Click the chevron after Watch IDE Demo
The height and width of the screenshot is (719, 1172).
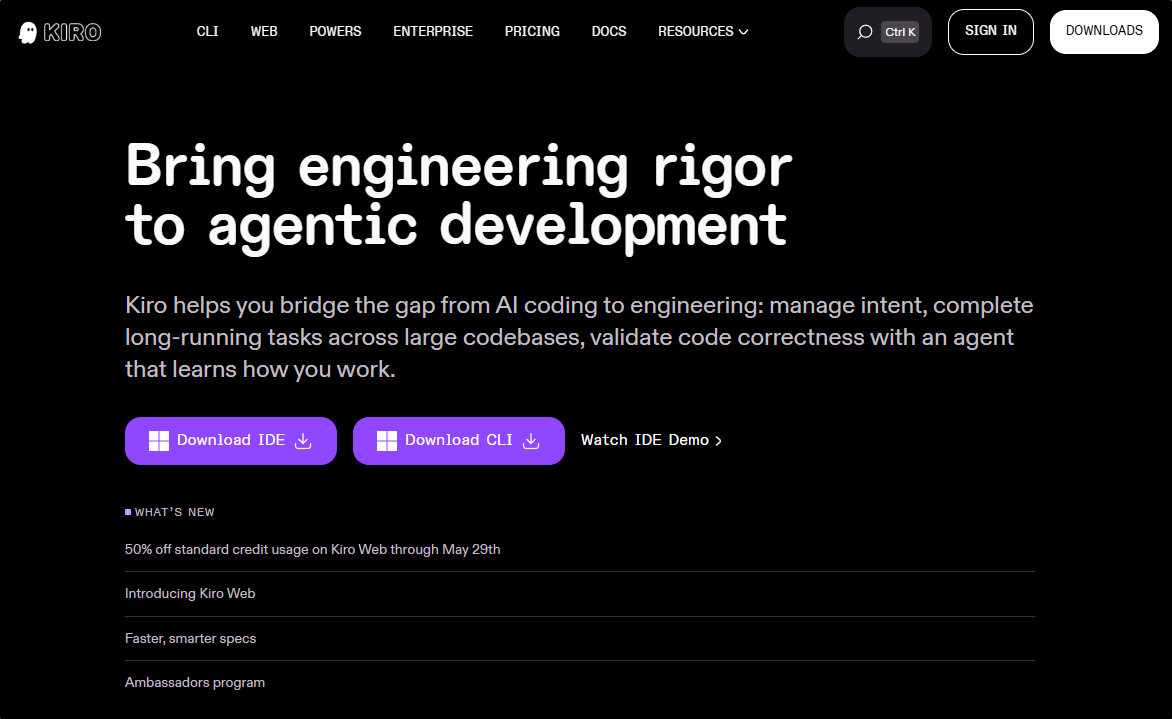click(x=718, y=441)
